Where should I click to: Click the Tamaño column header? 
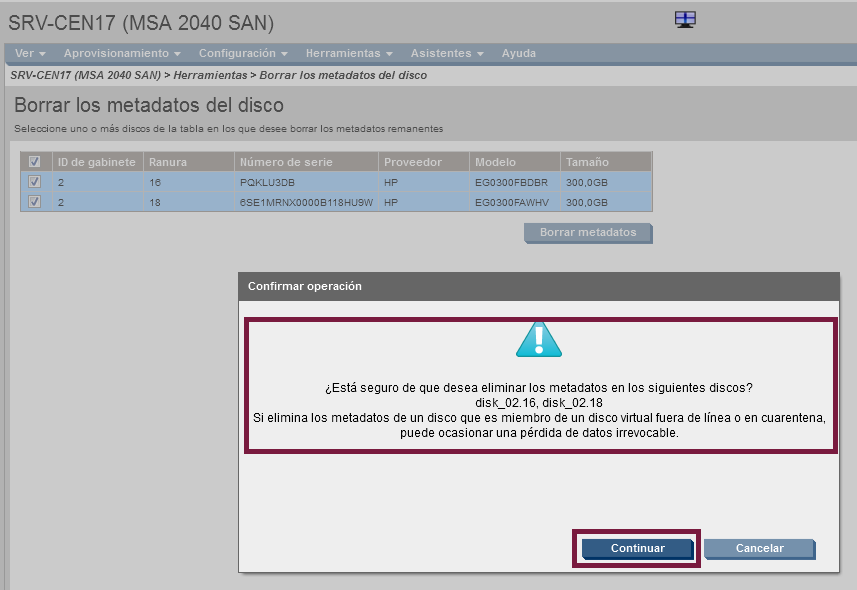587,162
